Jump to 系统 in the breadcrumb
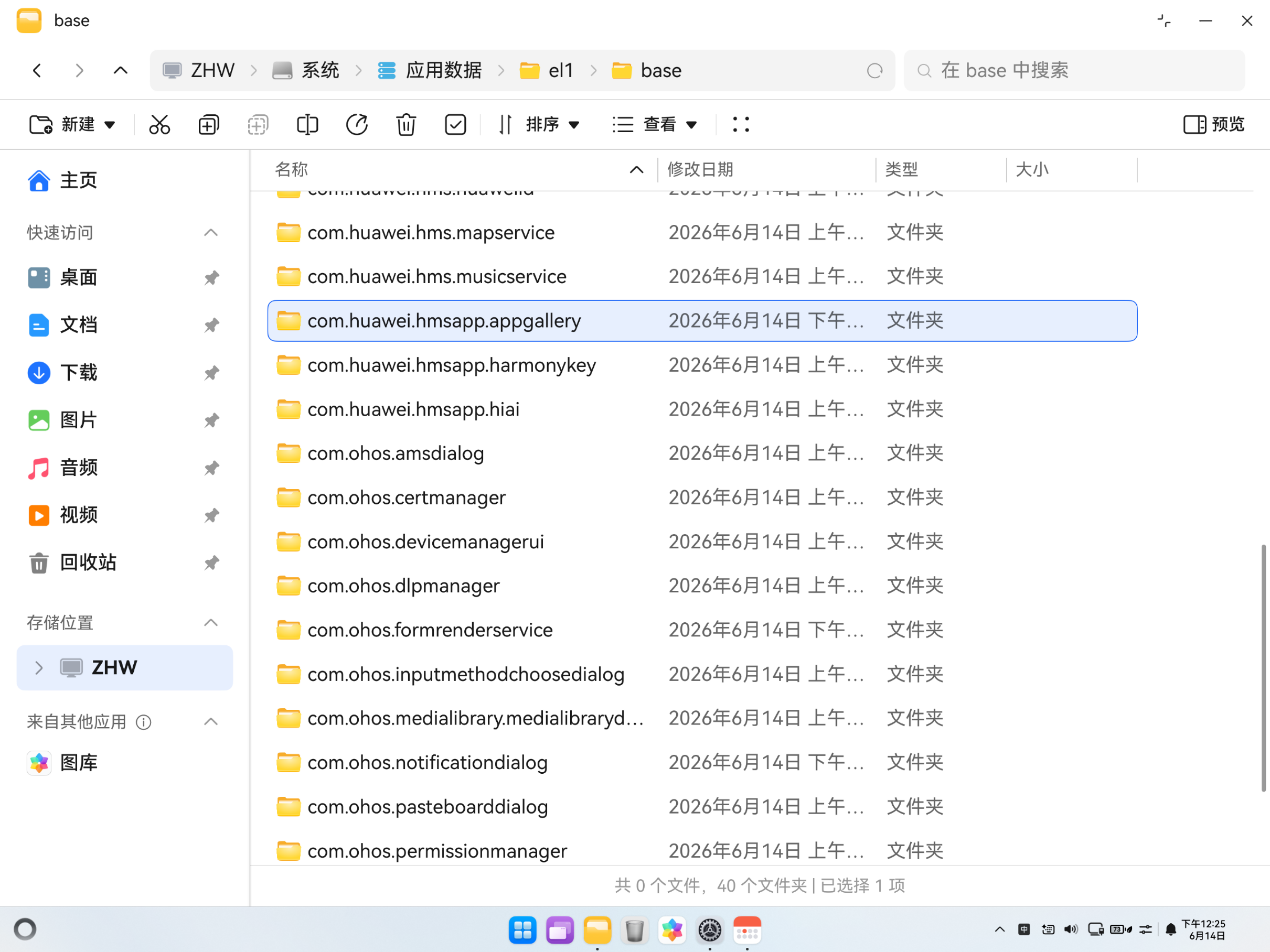 pos(306,70)
